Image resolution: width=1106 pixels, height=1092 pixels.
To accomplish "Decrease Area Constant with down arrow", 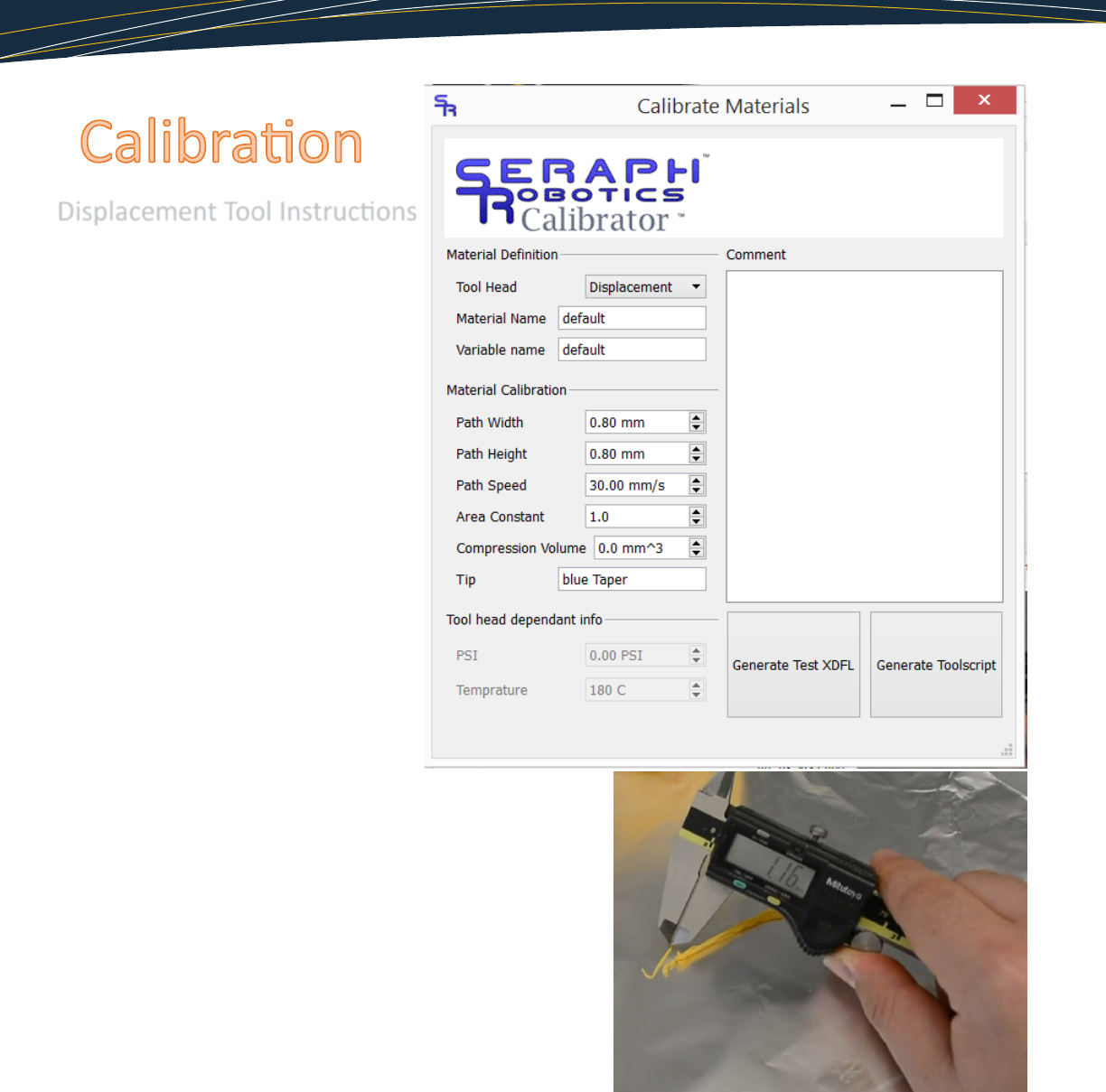I will coord(696,521).
